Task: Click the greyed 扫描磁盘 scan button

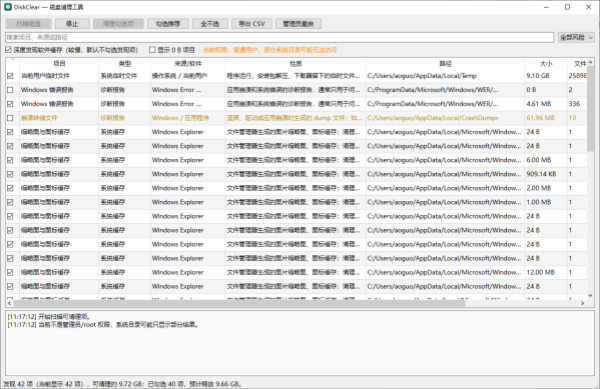Action: pyautogui.click(x=28, y=24)
